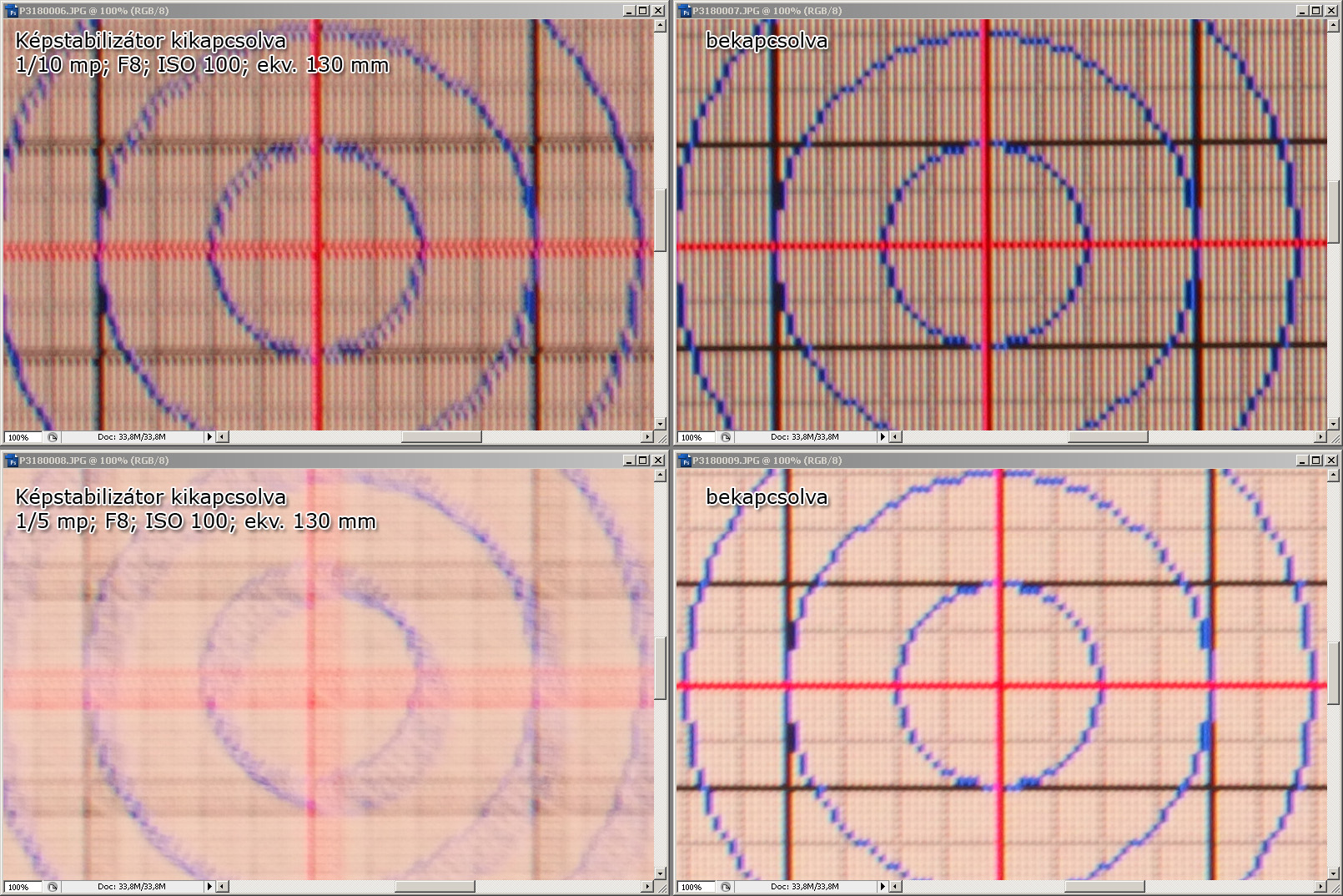
Task: Click the vertical scrollbar thumb in P3180008.JPG
Action: (660, 669)
